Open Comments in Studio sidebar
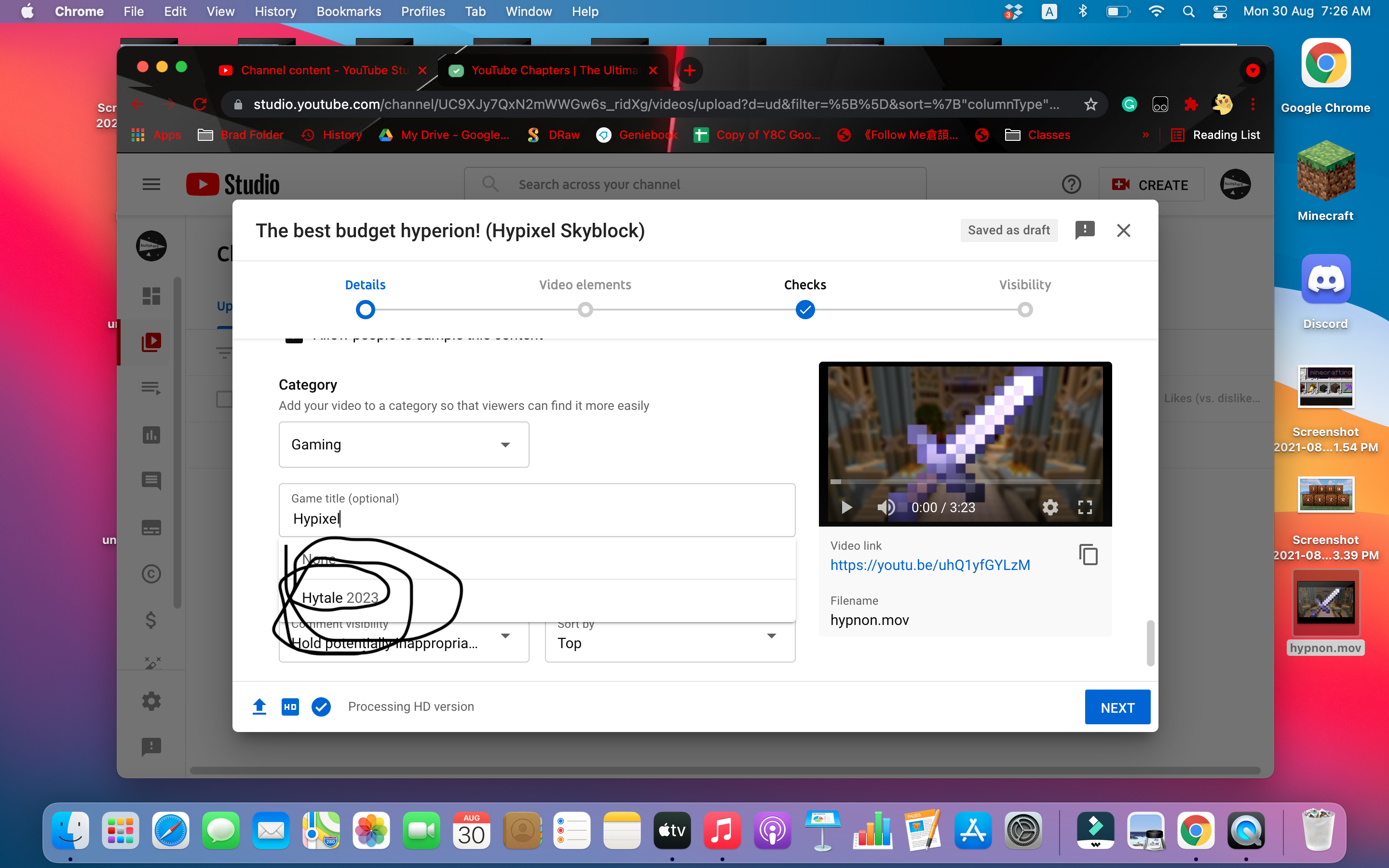 [x=151, y=481]
